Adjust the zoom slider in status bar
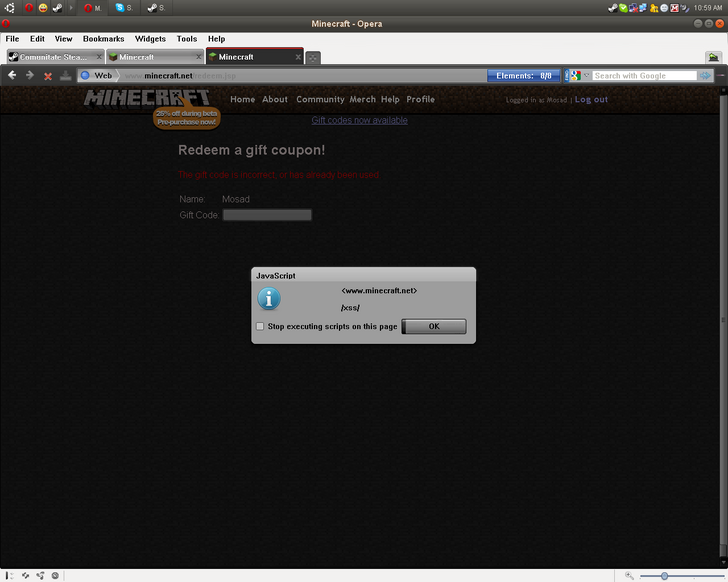728x582 pixels. (664, 576)
